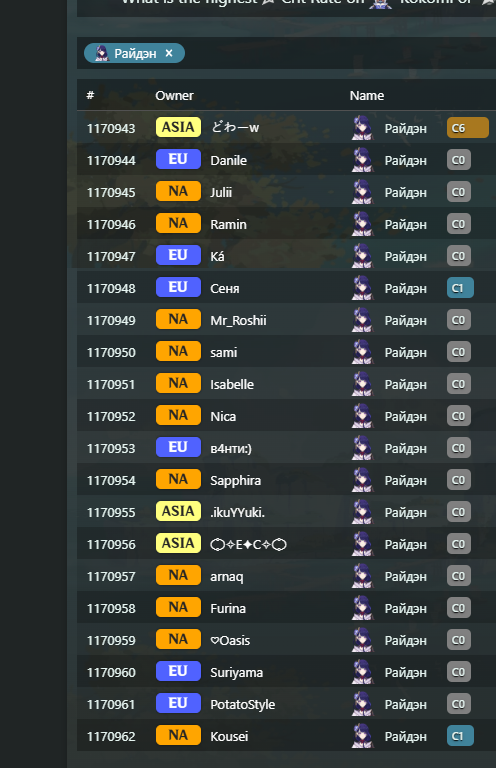Image resolution: width=496 pixels, height=768 pixels.
Task: Sort by the Owner column header
Action: coord(174,96)
